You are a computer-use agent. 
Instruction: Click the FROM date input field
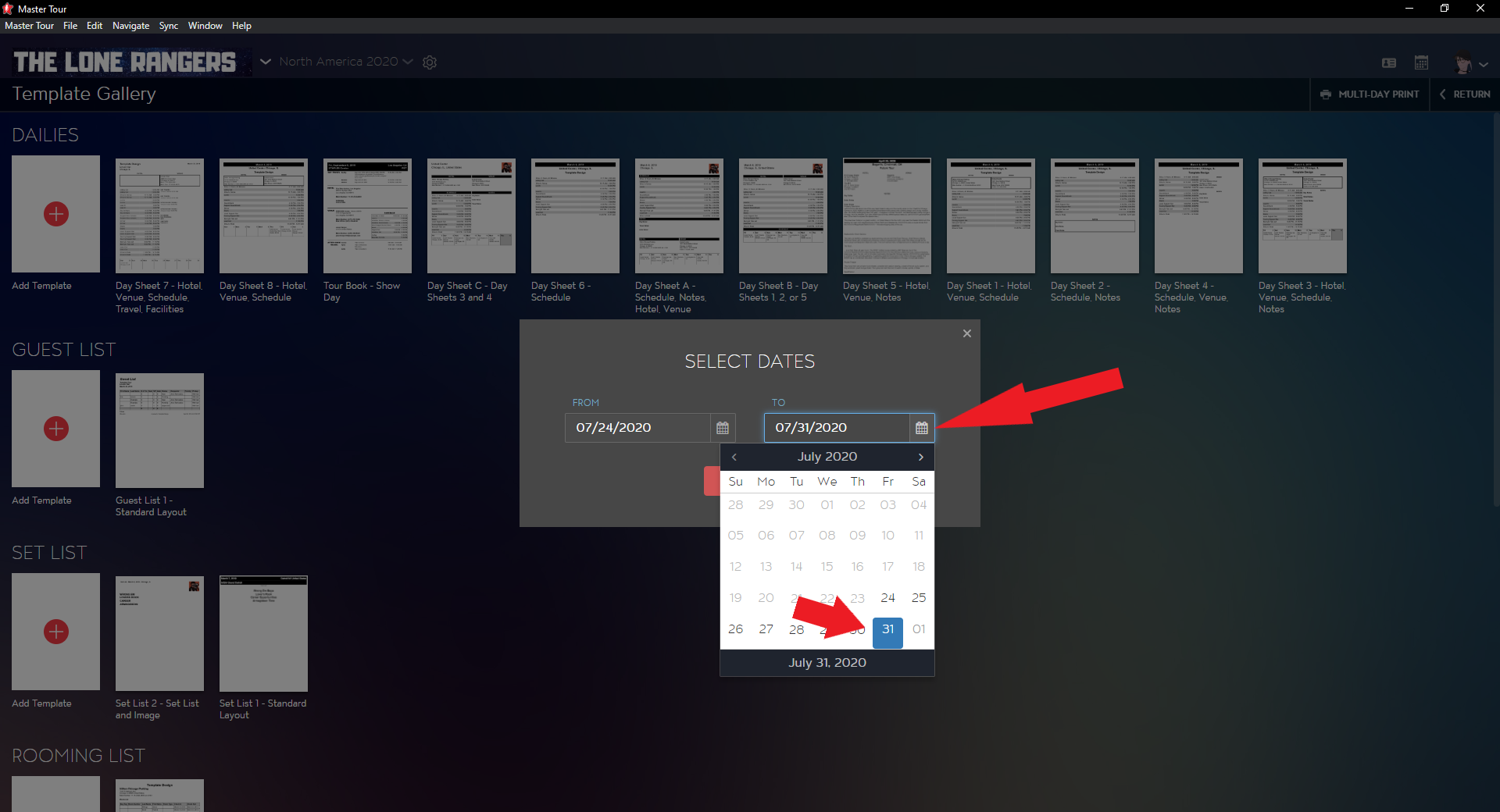[x=637, y=428]
